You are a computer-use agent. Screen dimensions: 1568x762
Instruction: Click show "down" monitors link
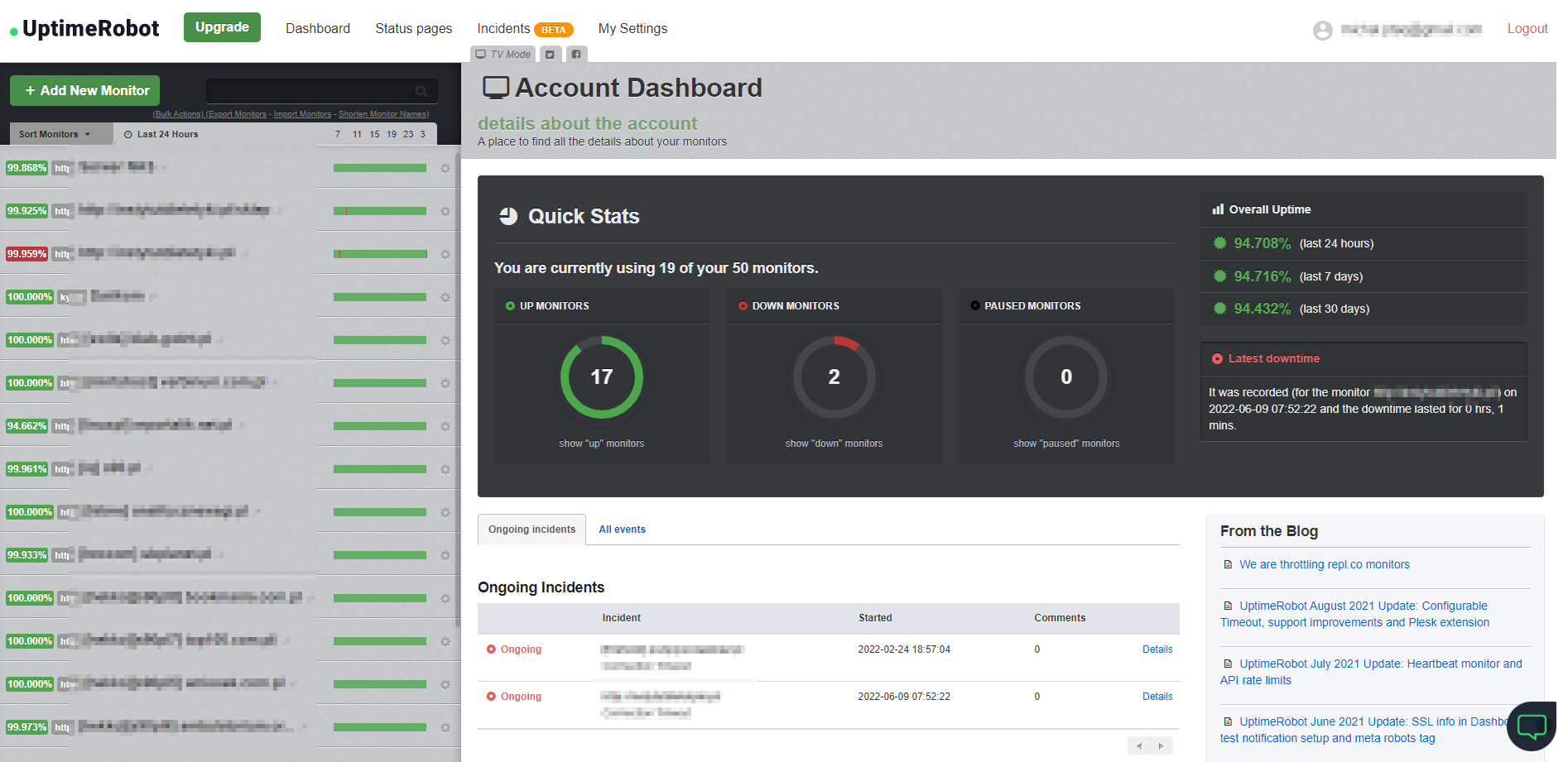(834, 443)
